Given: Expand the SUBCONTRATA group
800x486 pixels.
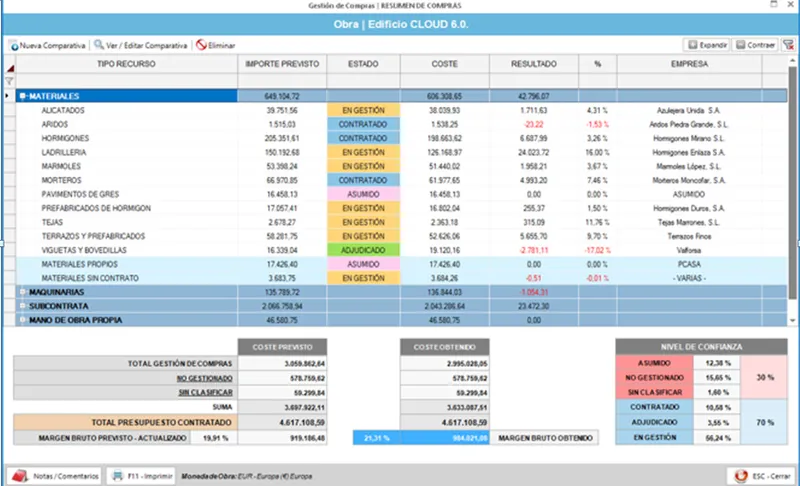Looking at the screenshot, I should [x=22, y=306].
